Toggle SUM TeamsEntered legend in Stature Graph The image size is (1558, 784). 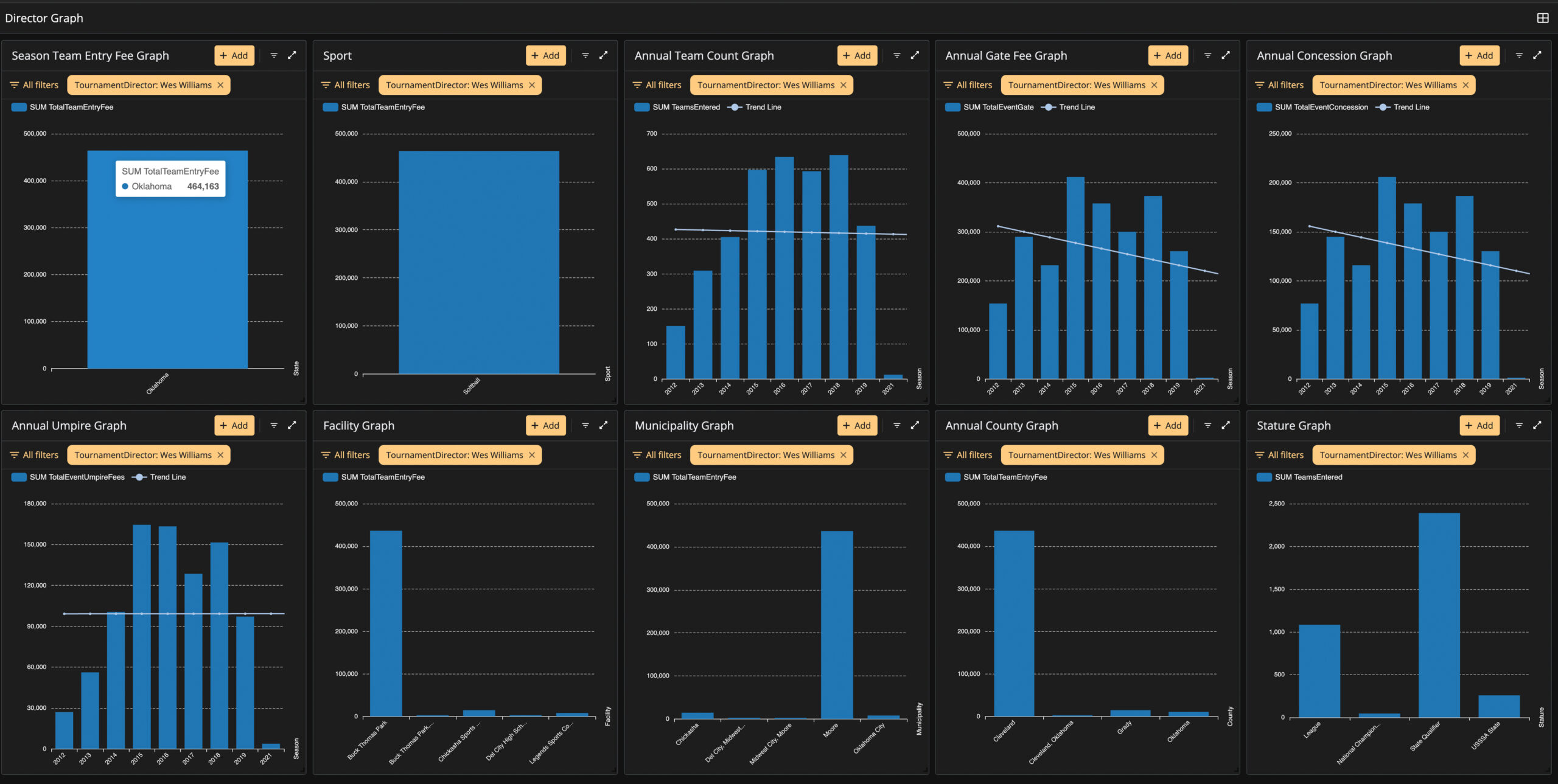tap(1300, 477)
